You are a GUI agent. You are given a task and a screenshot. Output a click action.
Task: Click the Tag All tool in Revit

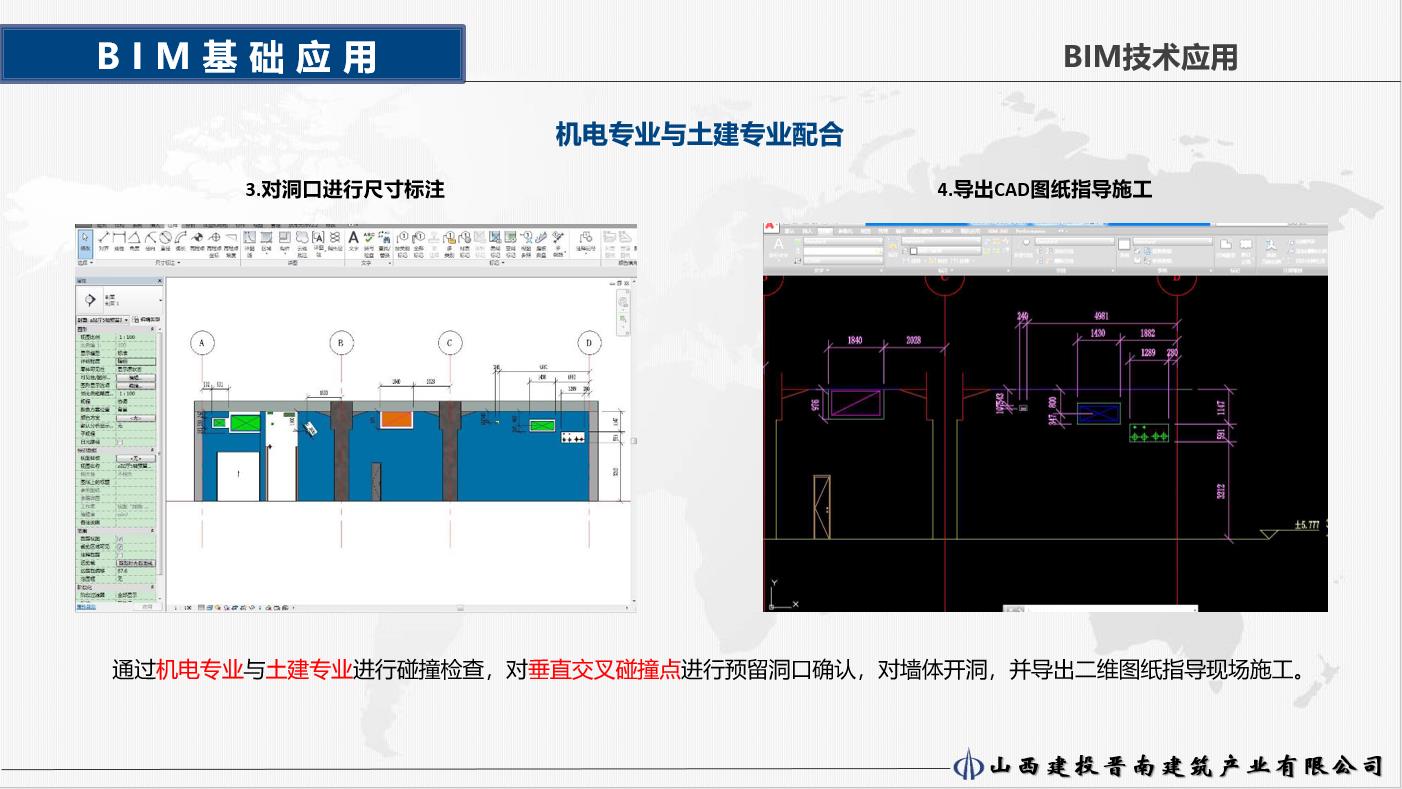(x=419, y=246)
